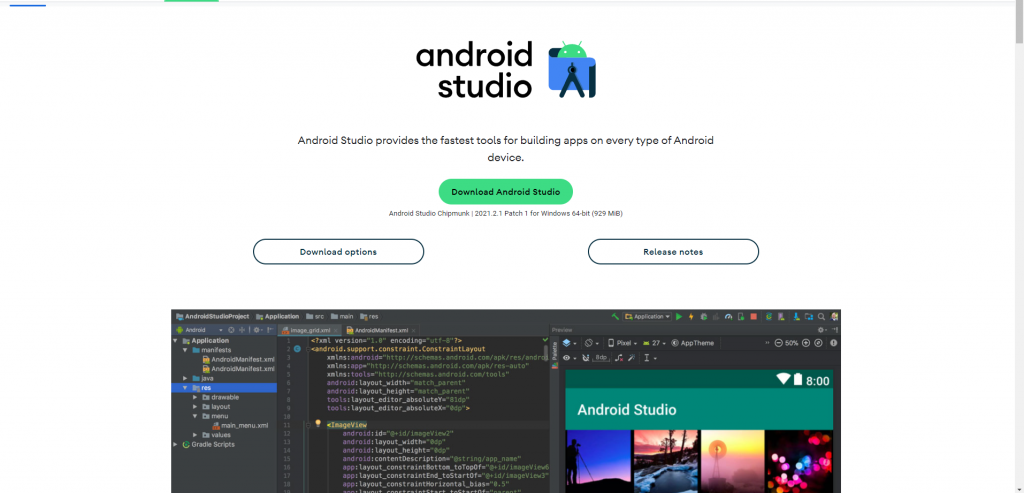Click the AppTheme theme selector
This screenshot has height=493, width=1024.
(x=693, y=343)
